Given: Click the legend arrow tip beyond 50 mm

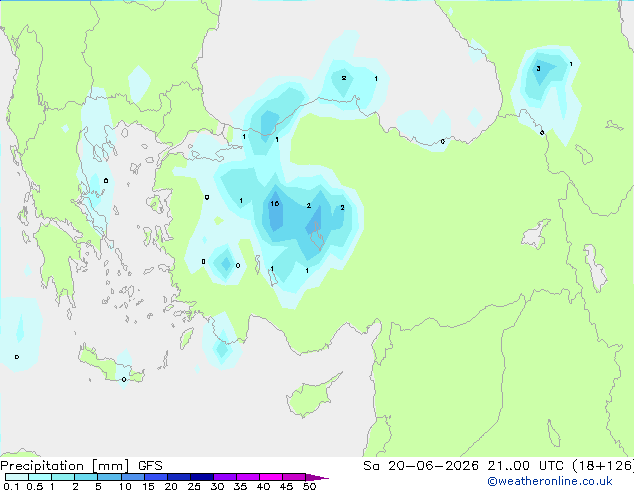Looking at the screenshot, I should coord(317,477).
